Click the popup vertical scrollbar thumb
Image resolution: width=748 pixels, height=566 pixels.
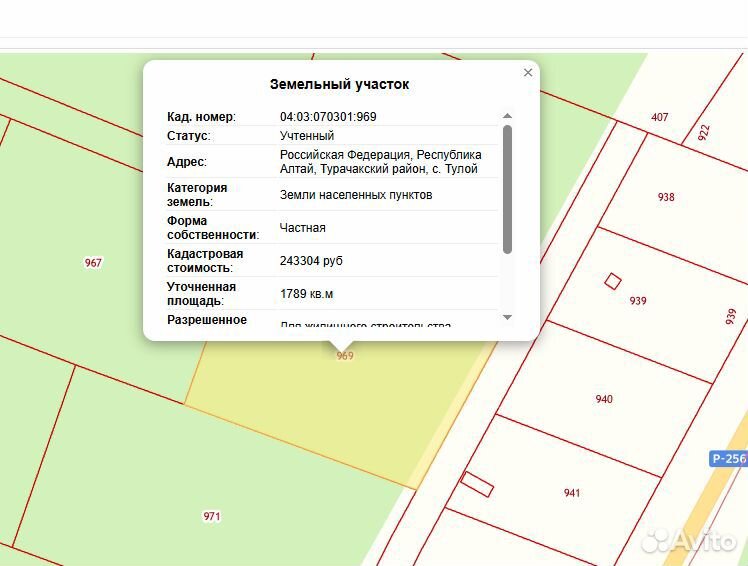coord(508,189)
